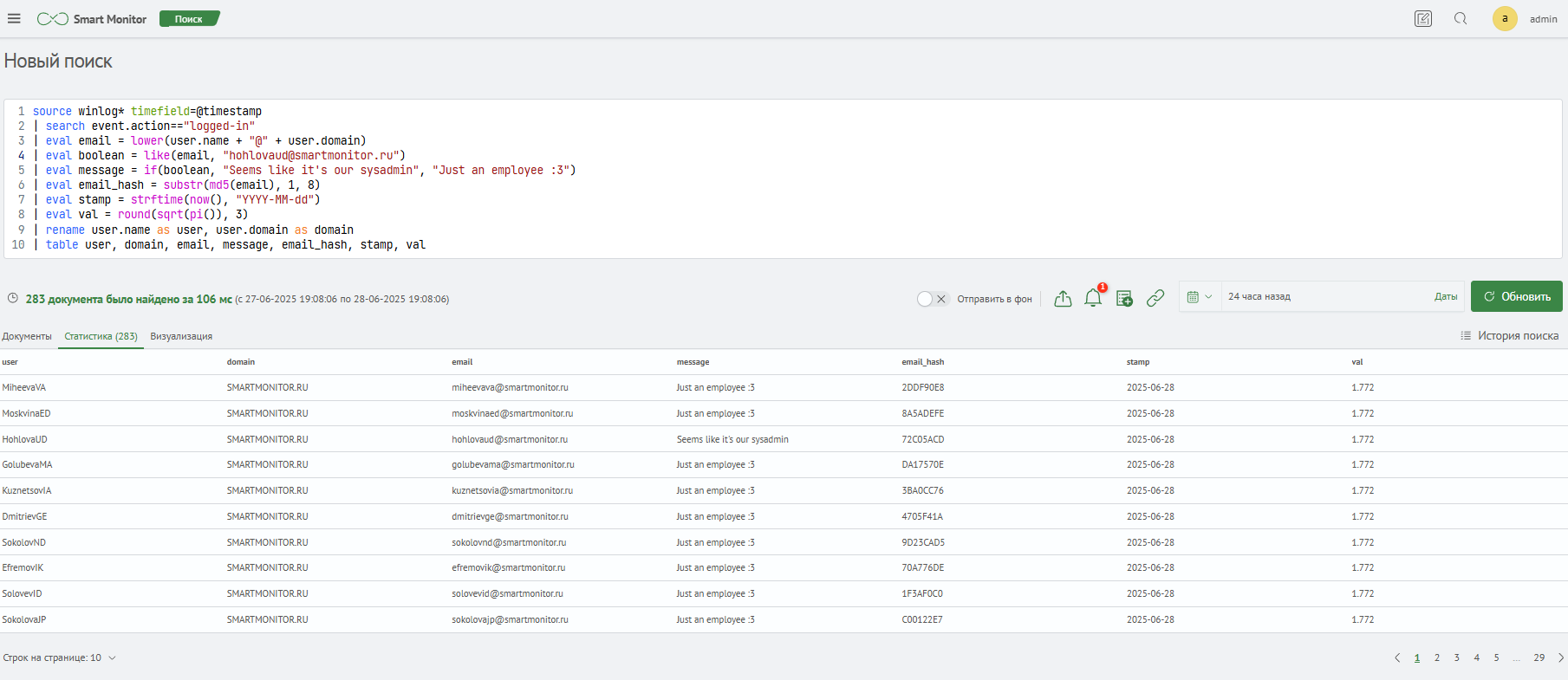The height and width of the screenshot is (680, 1568).
Task: Click the magnifier search icon in header
Action: tap(1461, 18)
